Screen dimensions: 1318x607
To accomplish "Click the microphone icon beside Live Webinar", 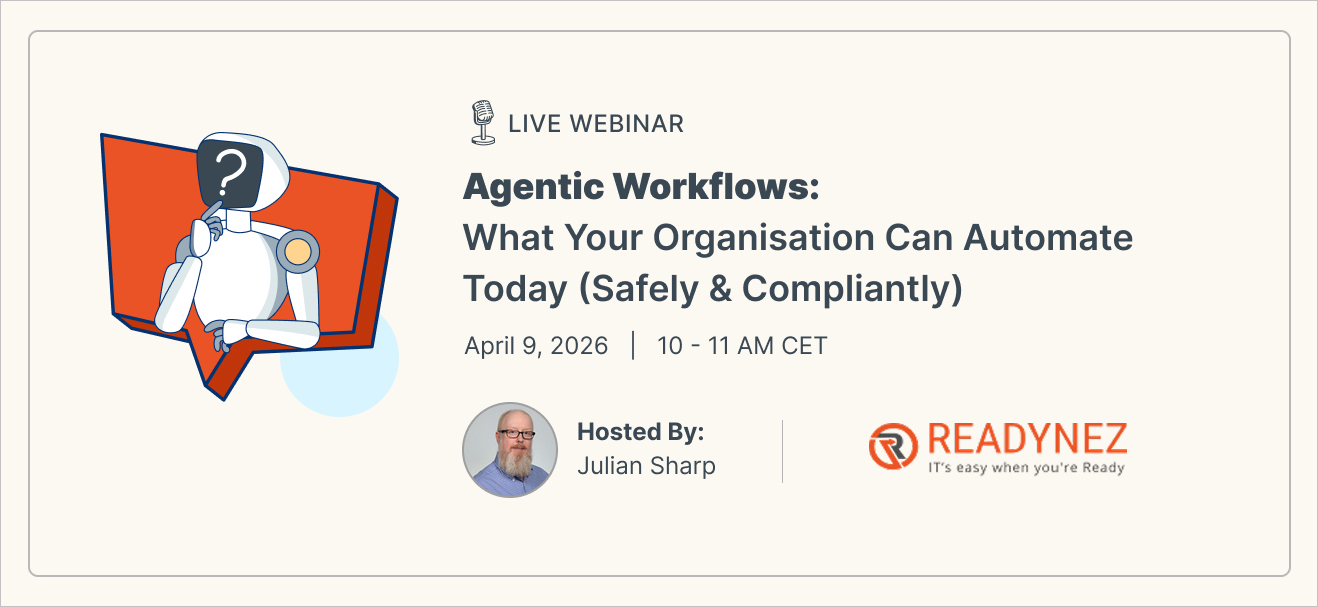I will (x=483, y=122).
